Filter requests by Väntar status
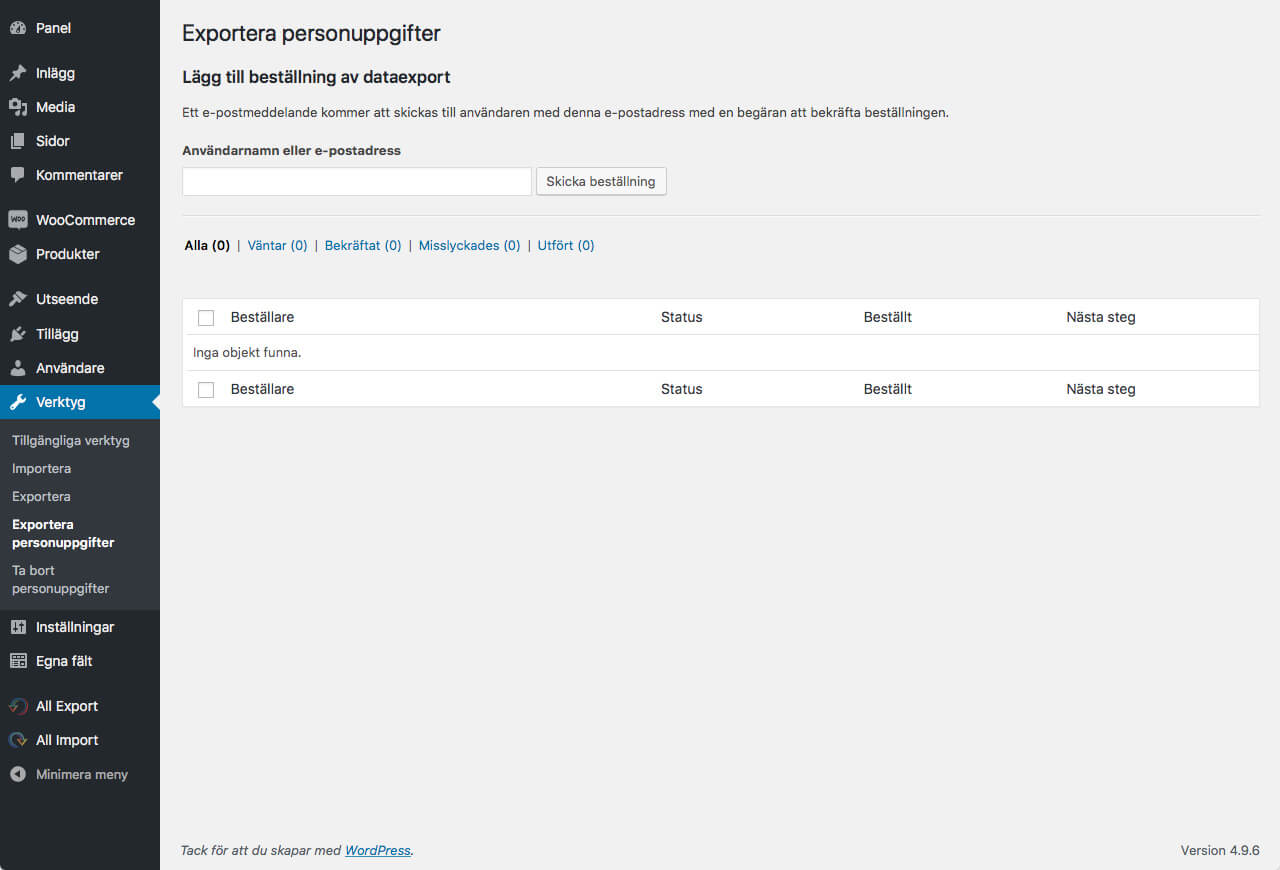 pos(277,245)
